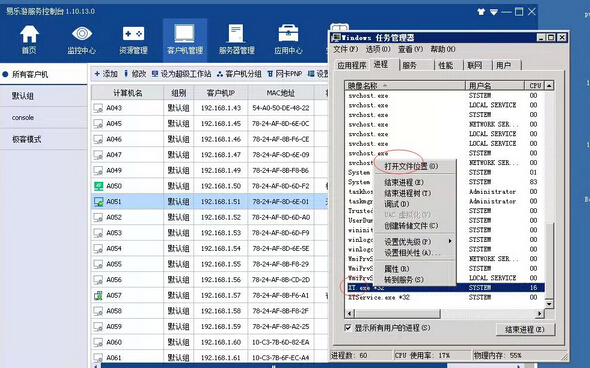Open 文件(F) menu in Task Manager

click(x=345, y=49)
